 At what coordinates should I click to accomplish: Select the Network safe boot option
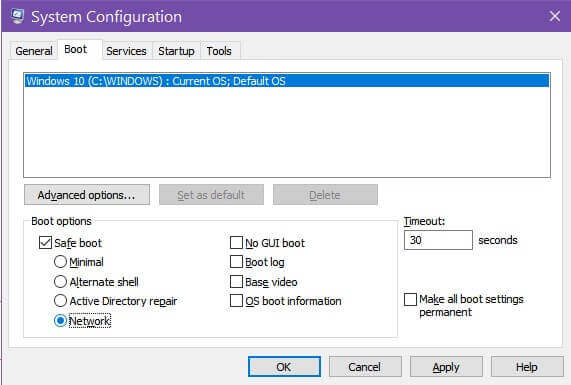[60, 321]
